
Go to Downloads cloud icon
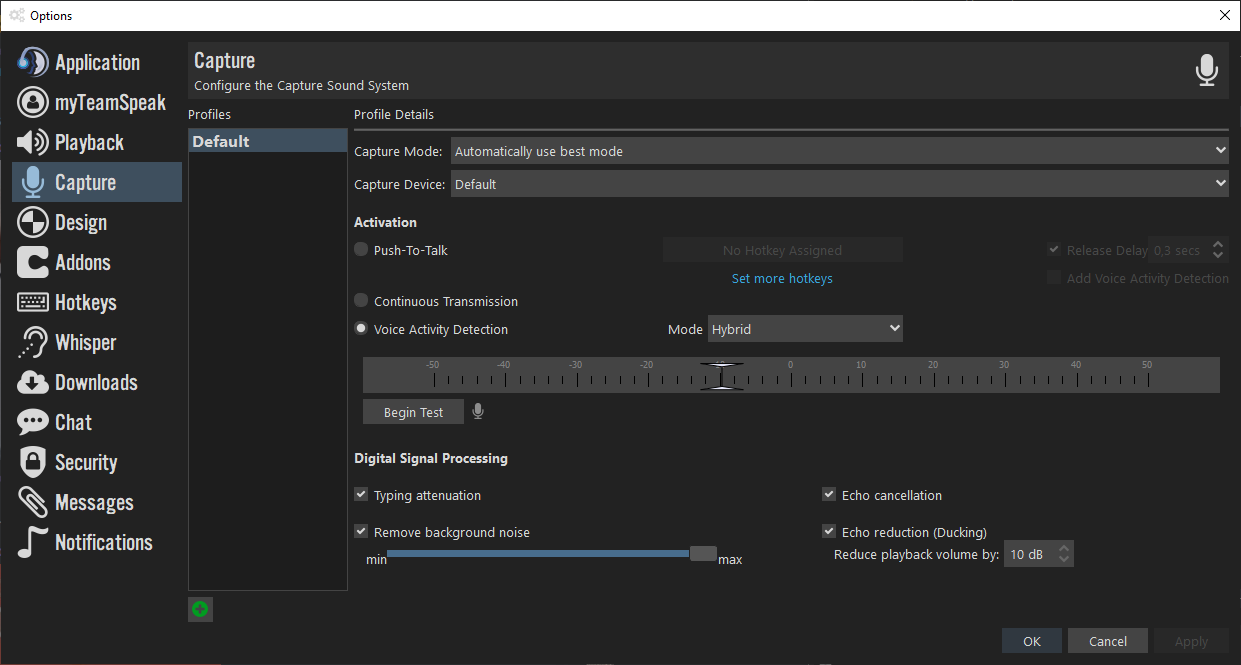click(x=33, y=383)
